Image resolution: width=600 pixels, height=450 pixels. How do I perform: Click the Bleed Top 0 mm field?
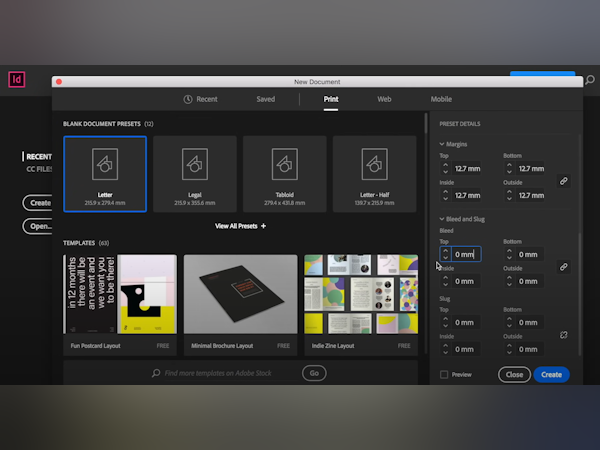(x=466, y=254)
